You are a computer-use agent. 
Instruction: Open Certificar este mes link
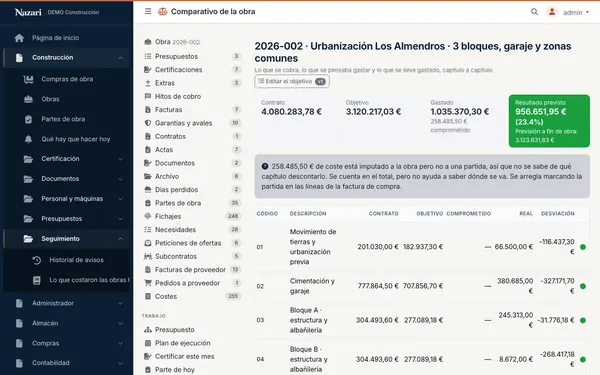point(184,357)
